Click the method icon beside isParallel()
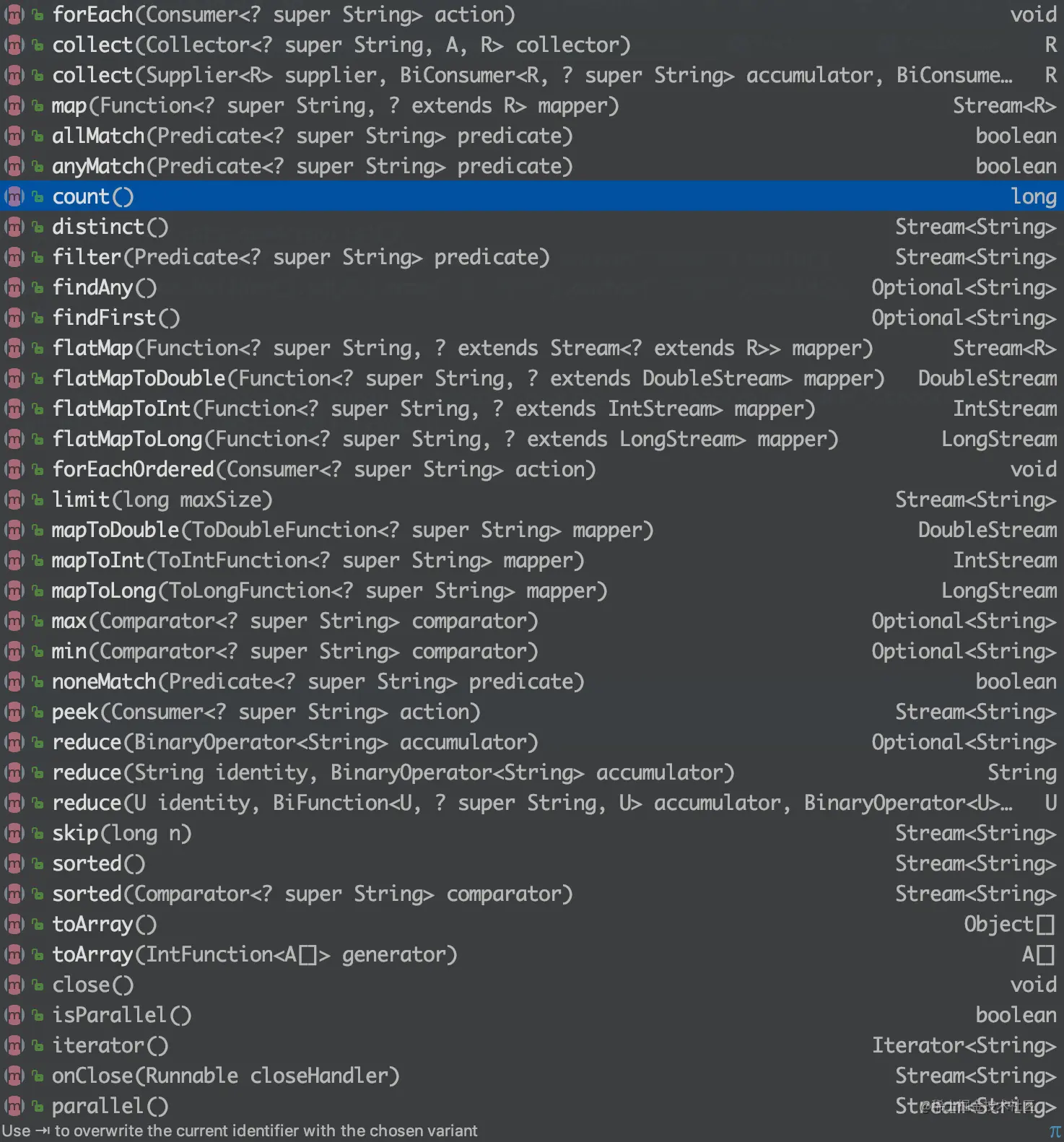Image resolution: width=1064 pixels, height=1142 pixels. click(x=14, y=1015)
